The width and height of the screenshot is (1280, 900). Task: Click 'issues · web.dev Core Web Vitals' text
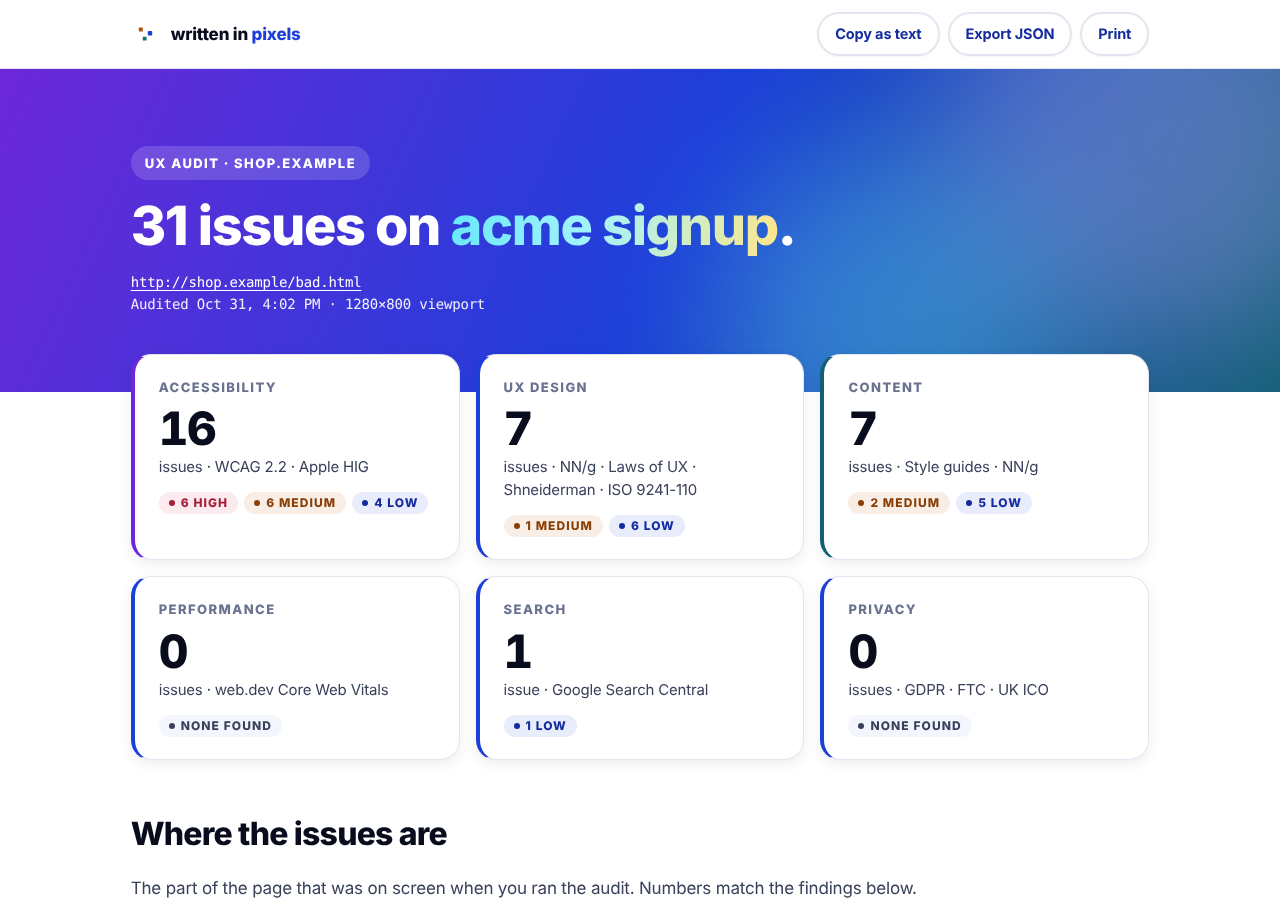tap(274, 690)
